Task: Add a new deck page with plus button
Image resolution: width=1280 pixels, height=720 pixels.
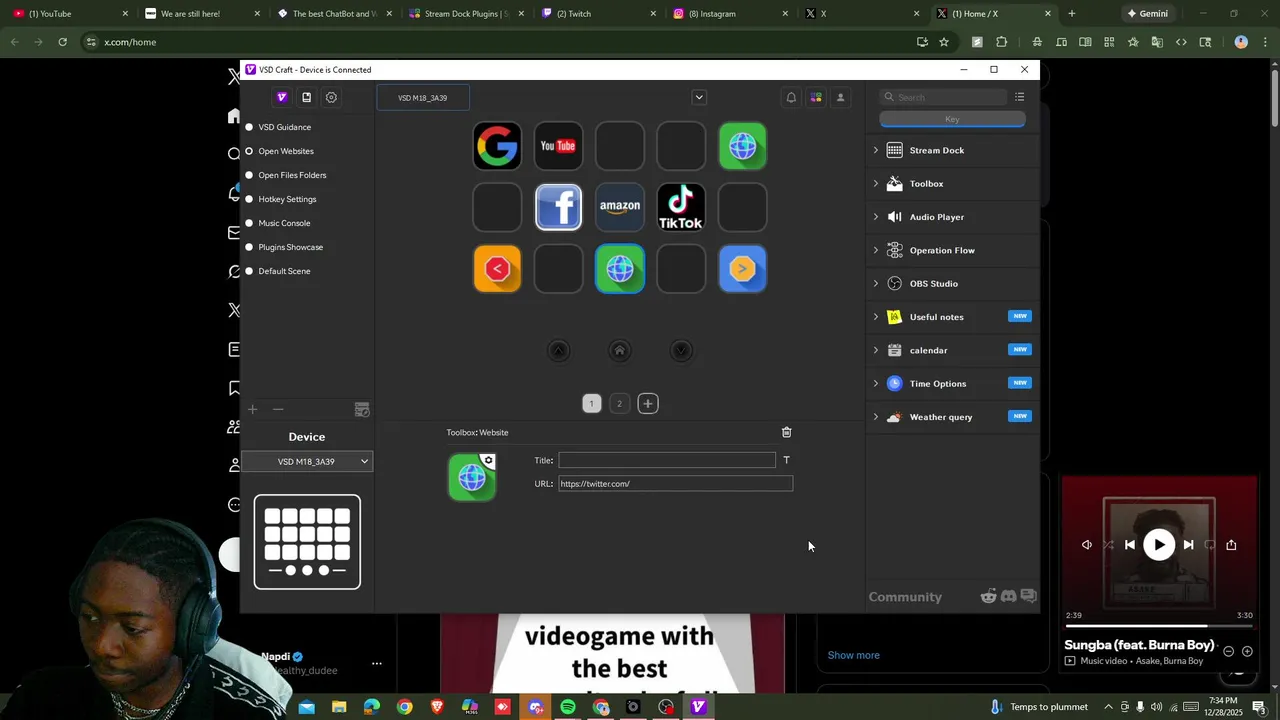Action: tap(648, 404)
